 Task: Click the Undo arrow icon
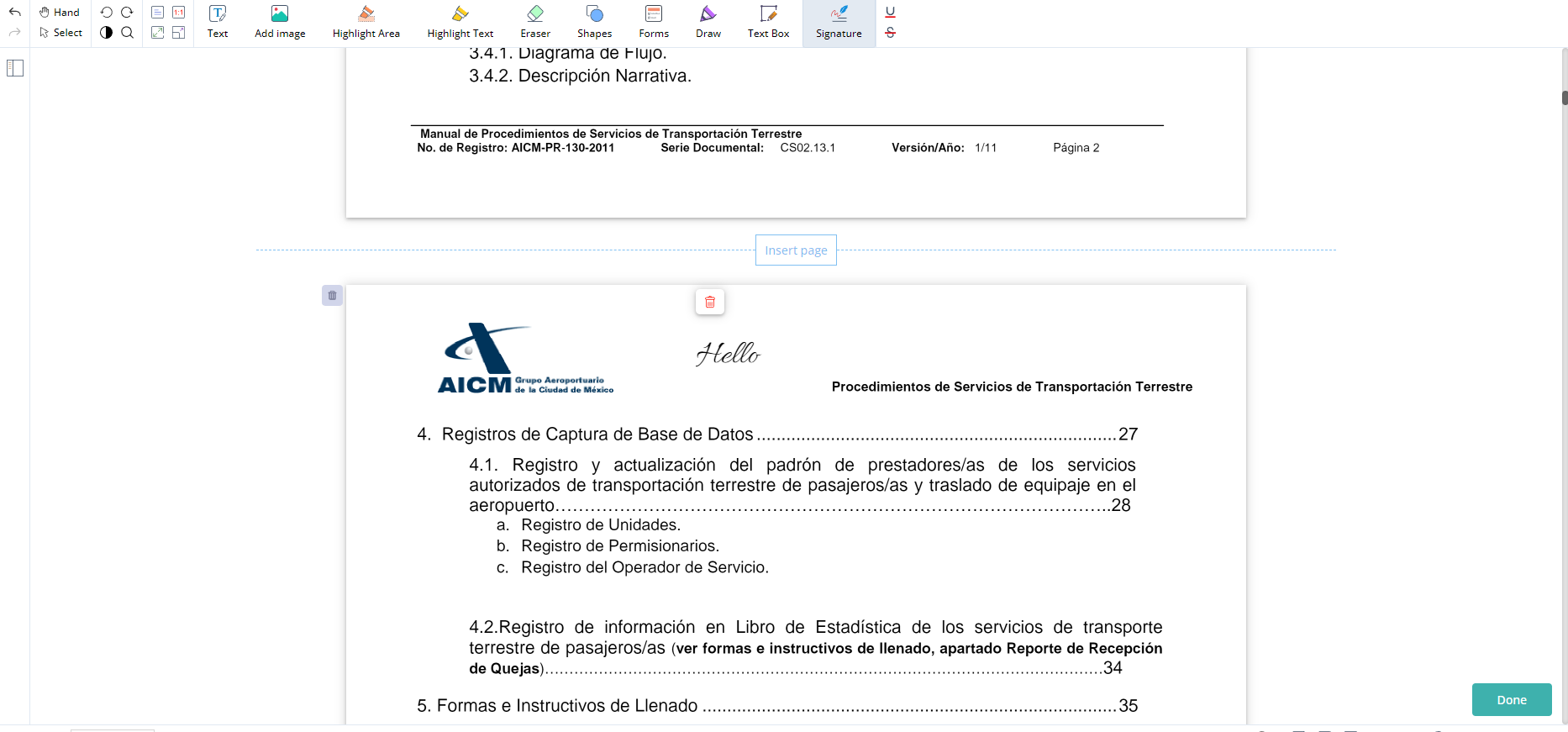click(14, 12)
